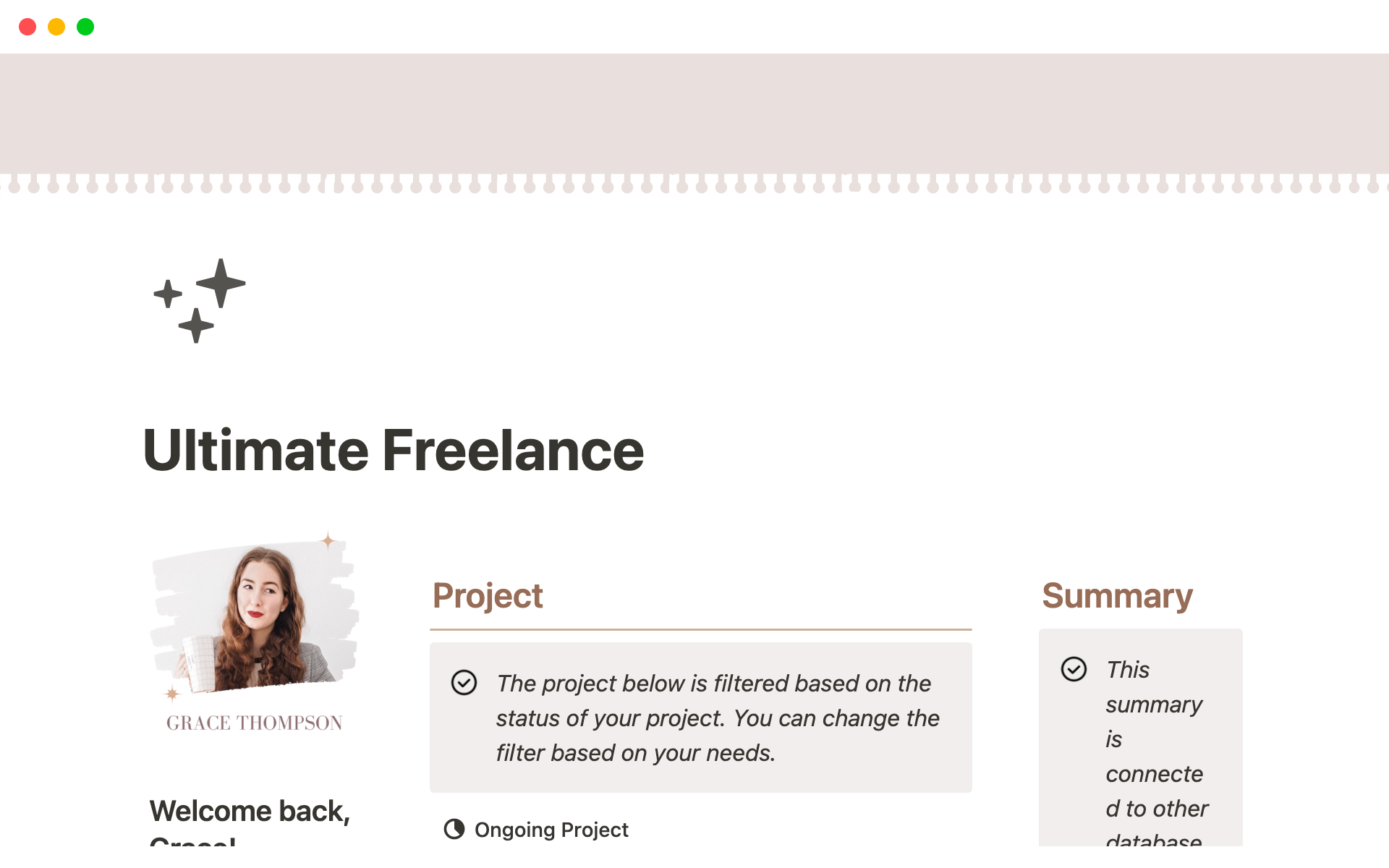Screen dimensions: 1389x868
Task: Select the Summary section heading
Action: tap(1117, 596)
